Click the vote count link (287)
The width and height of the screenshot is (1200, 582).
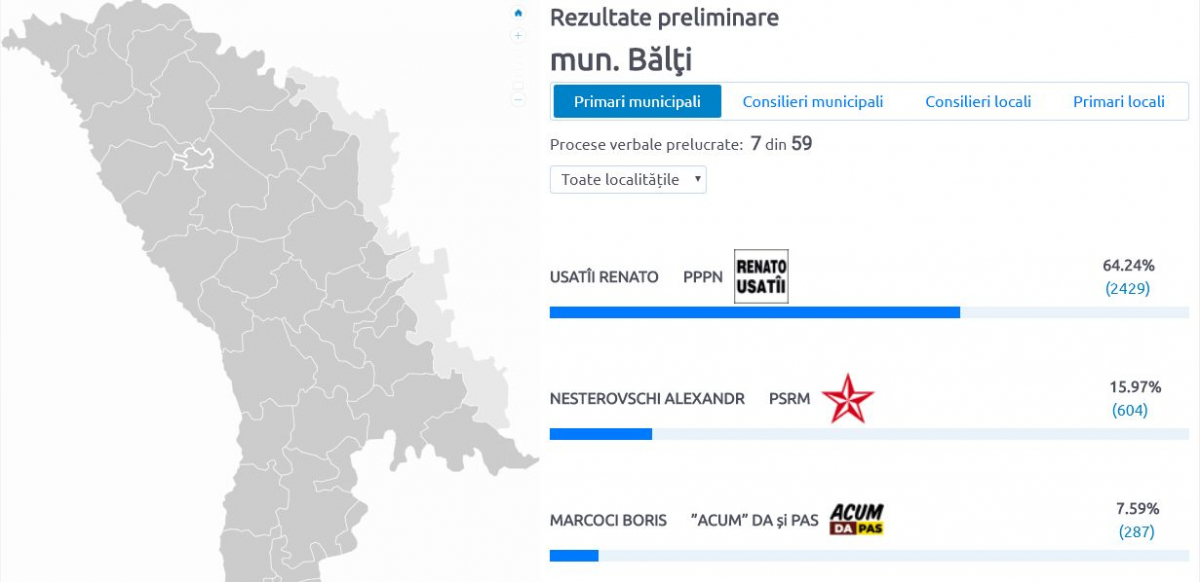(x=1136, y=532)
